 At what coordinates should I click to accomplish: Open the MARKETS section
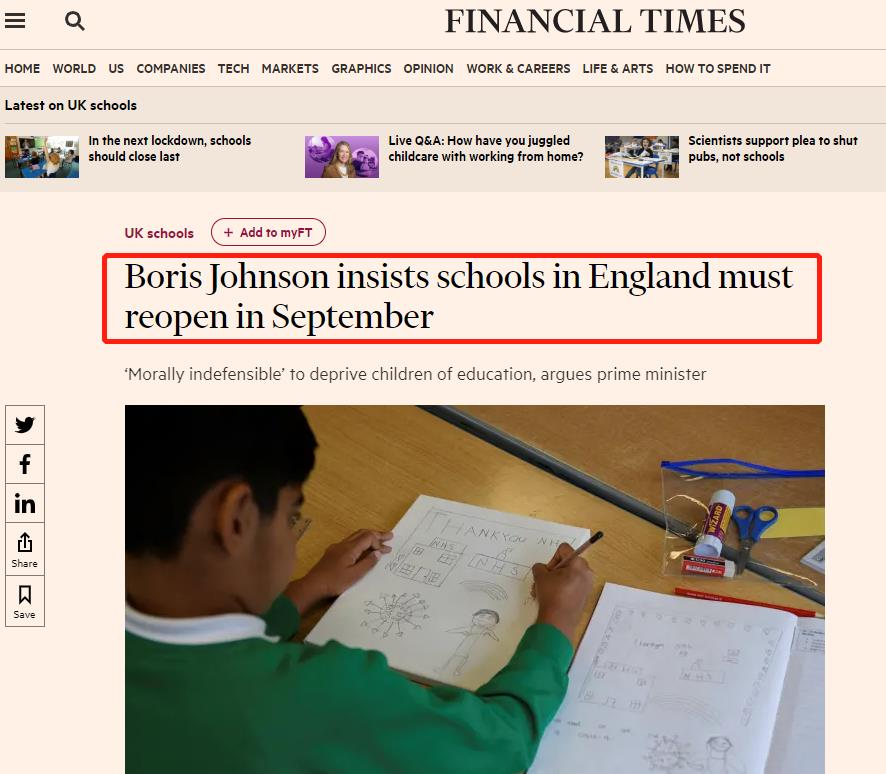(x=290, y=68)
